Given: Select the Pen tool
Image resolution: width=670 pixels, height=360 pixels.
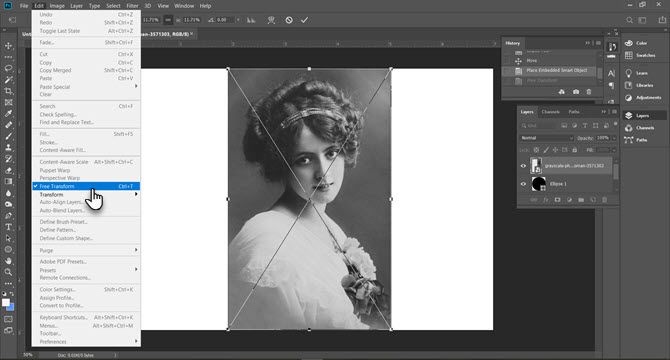Looking at the screenshot, I should tap(8, 216).
